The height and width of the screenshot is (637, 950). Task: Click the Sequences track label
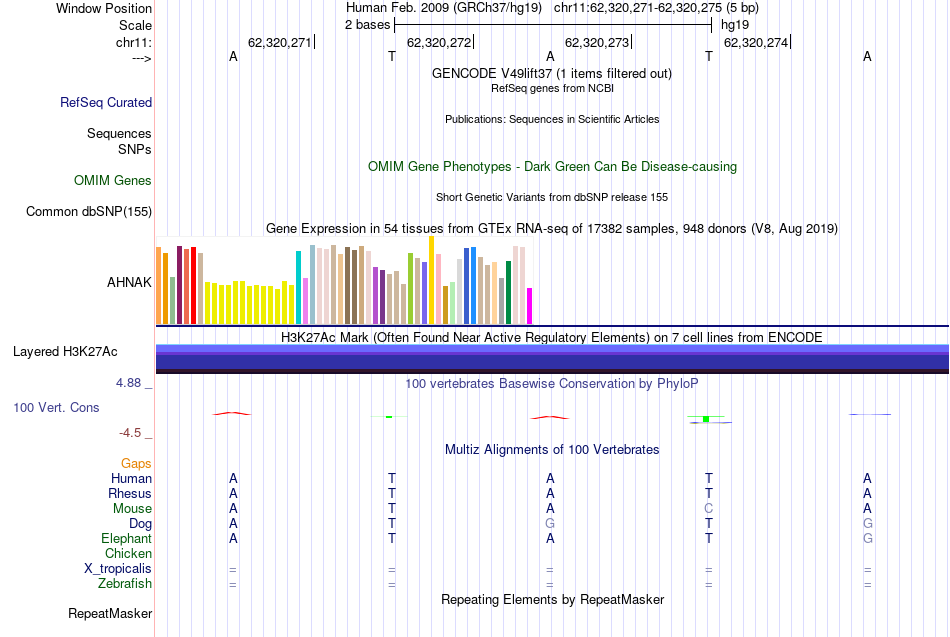coord(119,133)
